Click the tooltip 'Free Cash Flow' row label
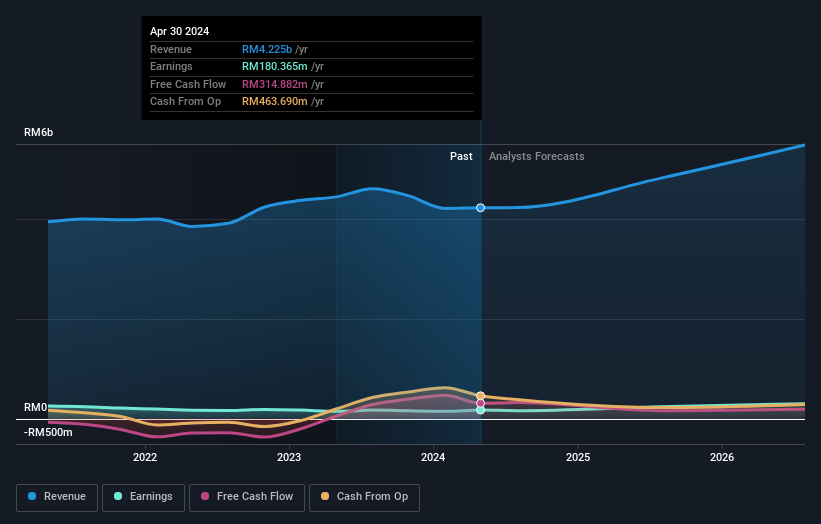The image size is (821, 524). (x=188, y=84)
